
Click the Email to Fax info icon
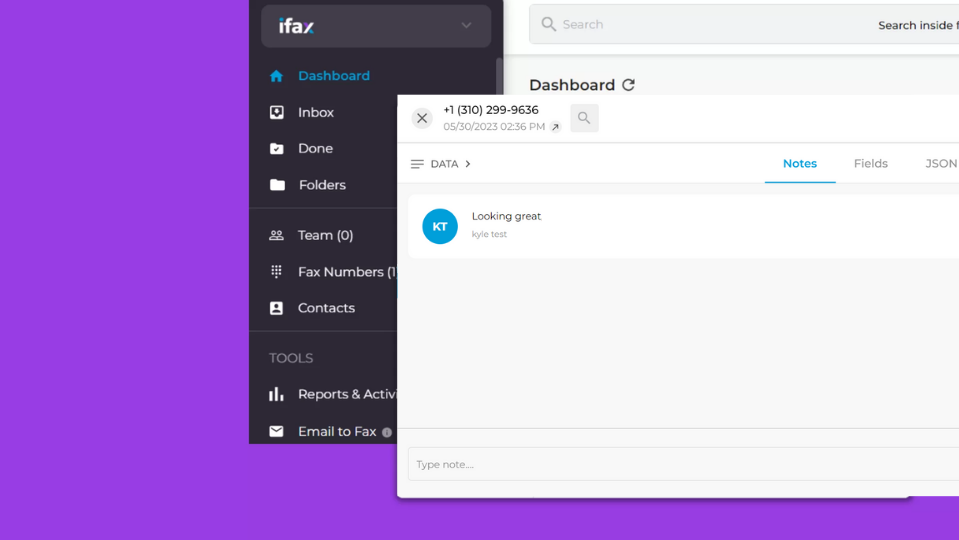pos(387,432)
